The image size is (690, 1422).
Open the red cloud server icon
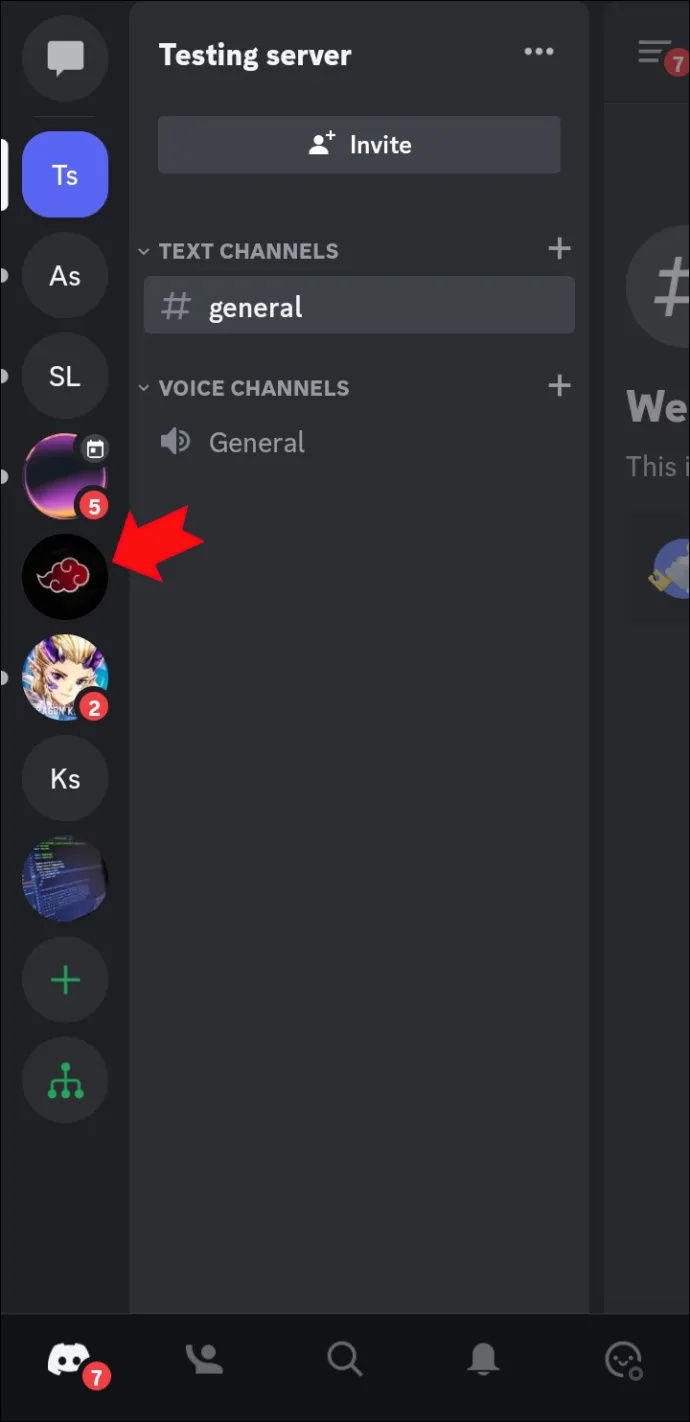(x=65, y=577)
